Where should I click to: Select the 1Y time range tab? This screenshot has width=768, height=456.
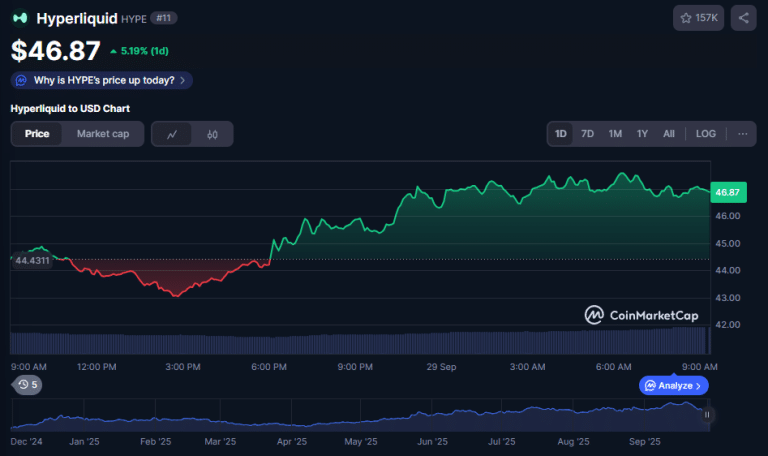point(642,134)
